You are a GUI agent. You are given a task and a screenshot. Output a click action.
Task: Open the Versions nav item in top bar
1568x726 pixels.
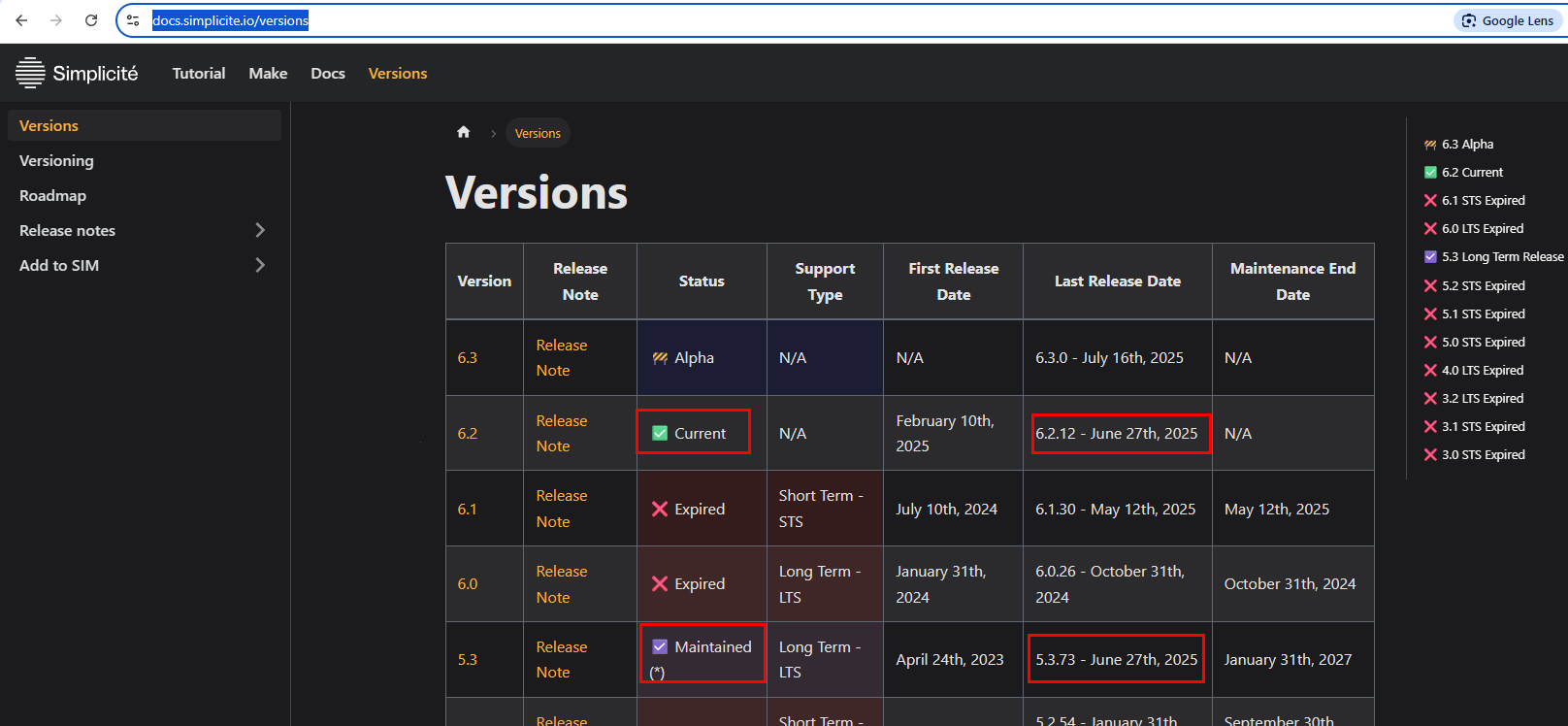[398, 73]
